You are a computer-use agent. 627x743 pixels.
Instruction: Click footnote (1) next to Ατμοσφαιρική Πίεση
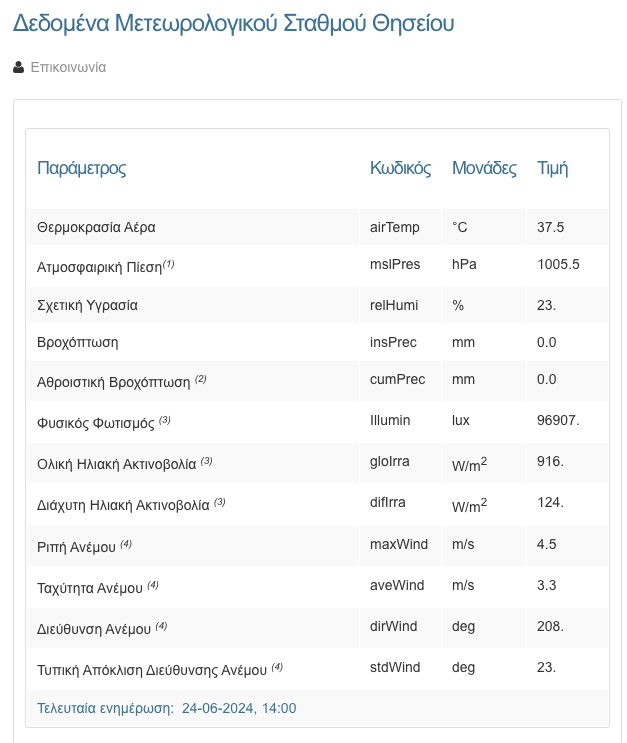[x=169, y=264]
